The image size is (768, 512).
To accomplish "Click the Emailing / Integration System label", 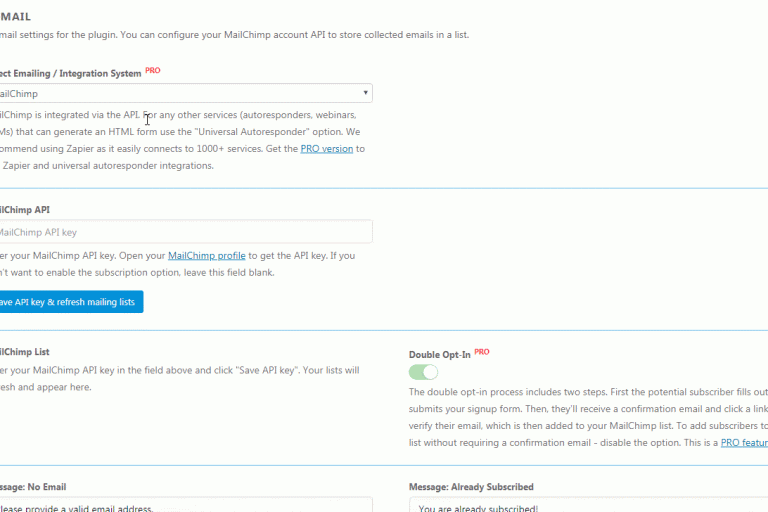I will [70, 73].
